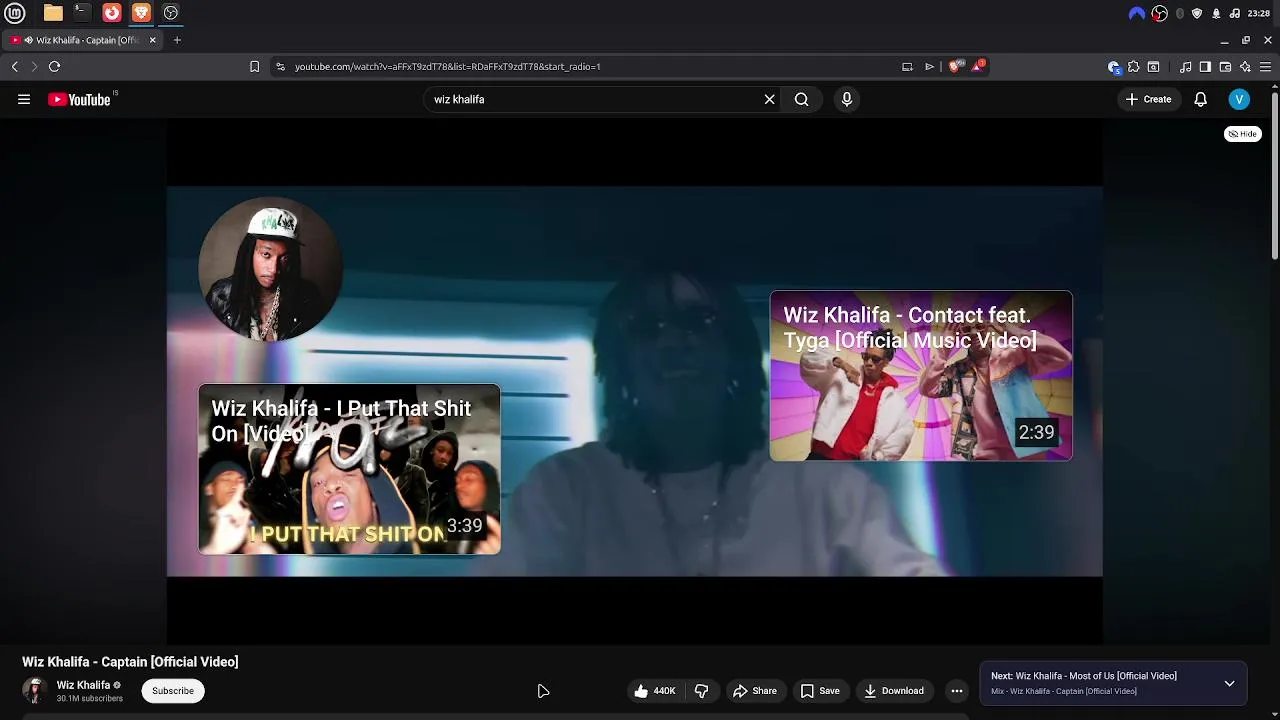This screenshot has width=1280, height=720.
Task: Open the Wiz Khalifa channel avatar below video
Action: 35,691
